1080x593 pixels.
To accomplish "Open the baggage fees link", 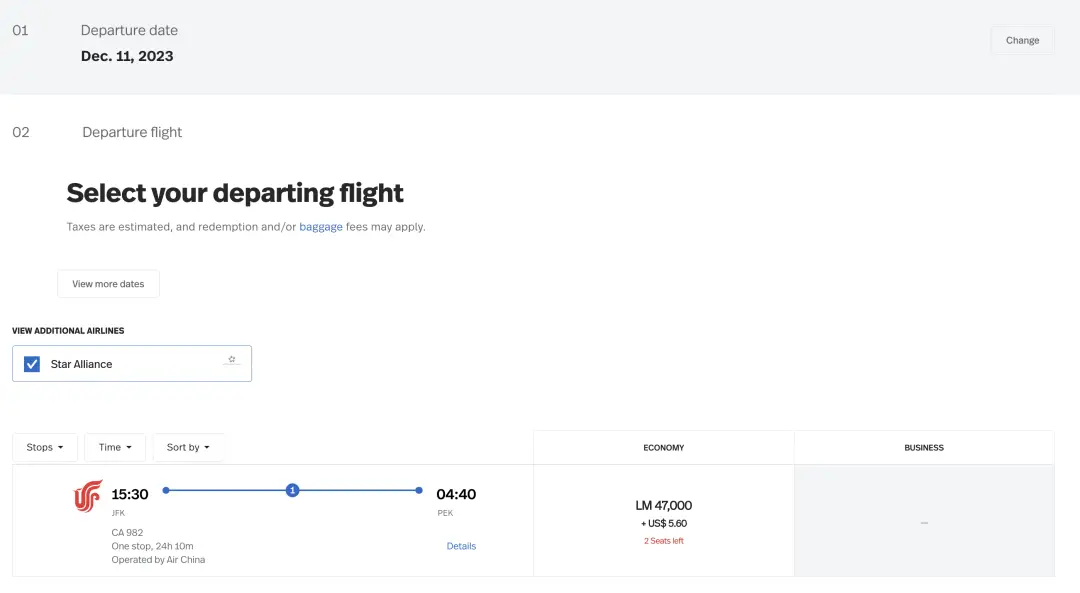I will 321,227.
